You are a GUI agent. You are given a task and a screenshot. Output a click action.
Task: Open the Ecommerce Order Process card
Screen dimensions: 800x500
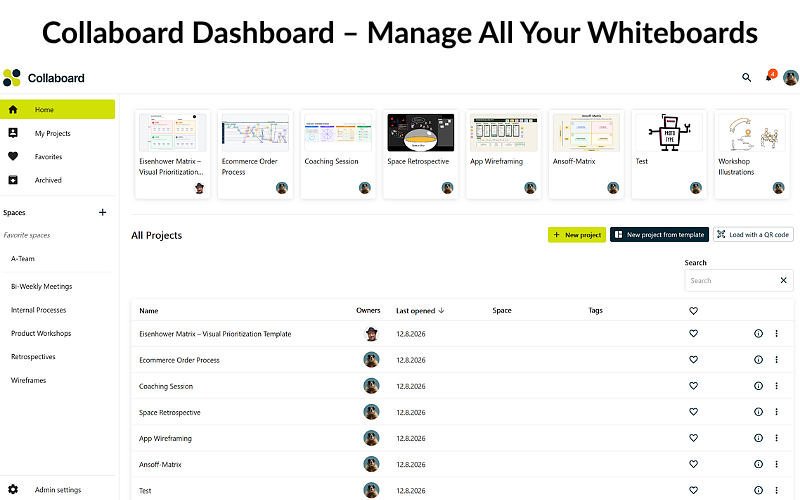(x=255, y=154)
